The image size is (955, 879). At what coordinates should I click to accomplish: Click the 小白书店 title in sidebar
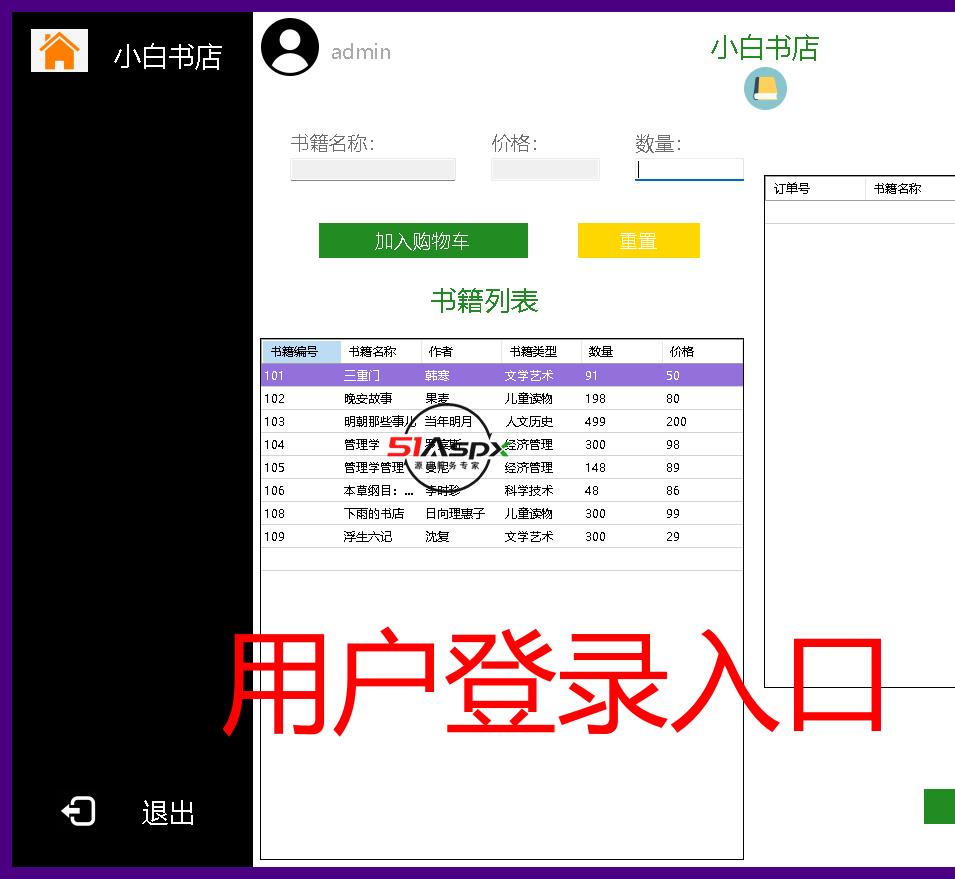pos(168,57)
